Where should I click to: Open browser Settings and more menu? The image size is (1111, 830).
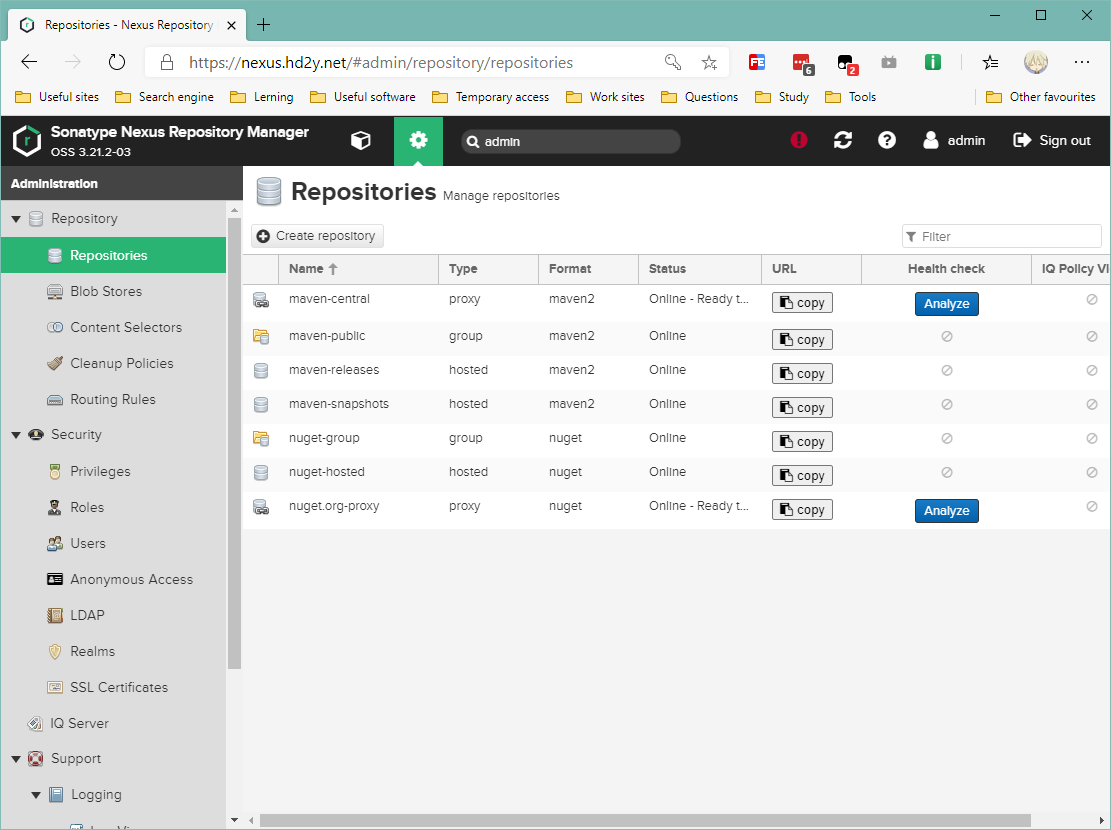1082,62
